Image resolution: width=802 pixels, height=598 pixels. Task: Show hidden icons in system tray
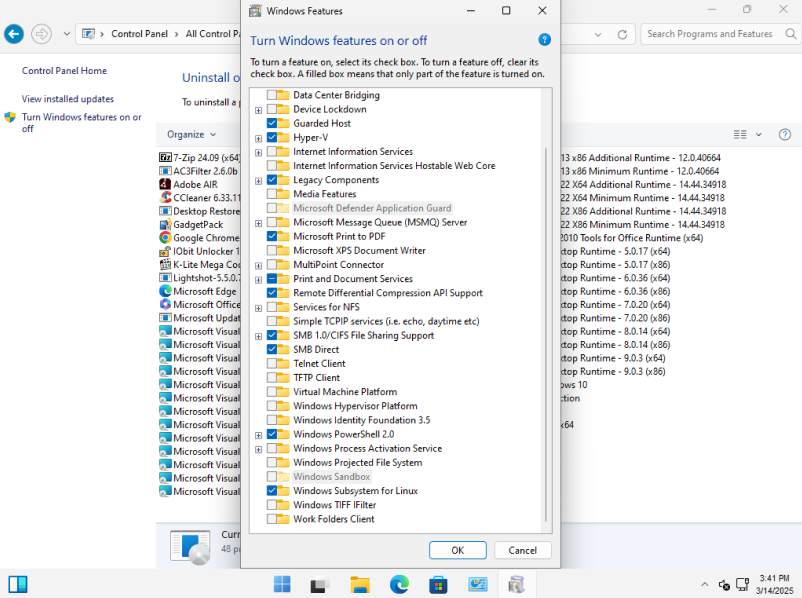(x=705, y=584)
